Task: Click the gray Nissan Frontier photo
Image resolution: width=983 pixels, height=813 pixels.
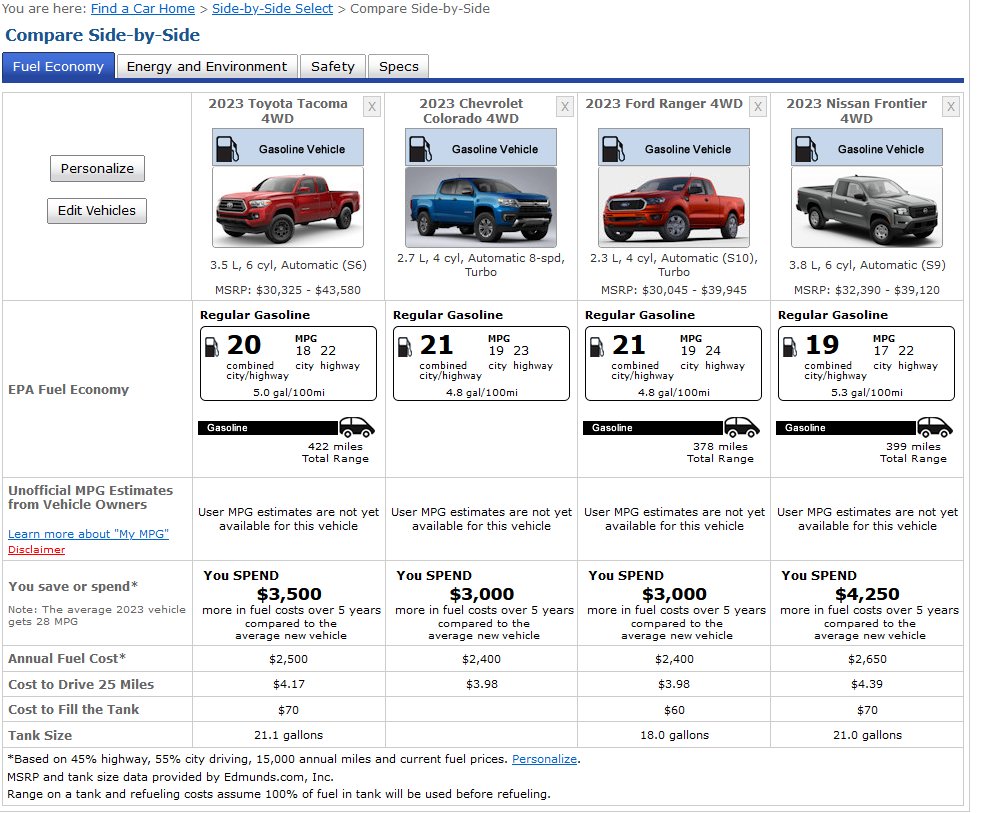Action: (867, 207)
